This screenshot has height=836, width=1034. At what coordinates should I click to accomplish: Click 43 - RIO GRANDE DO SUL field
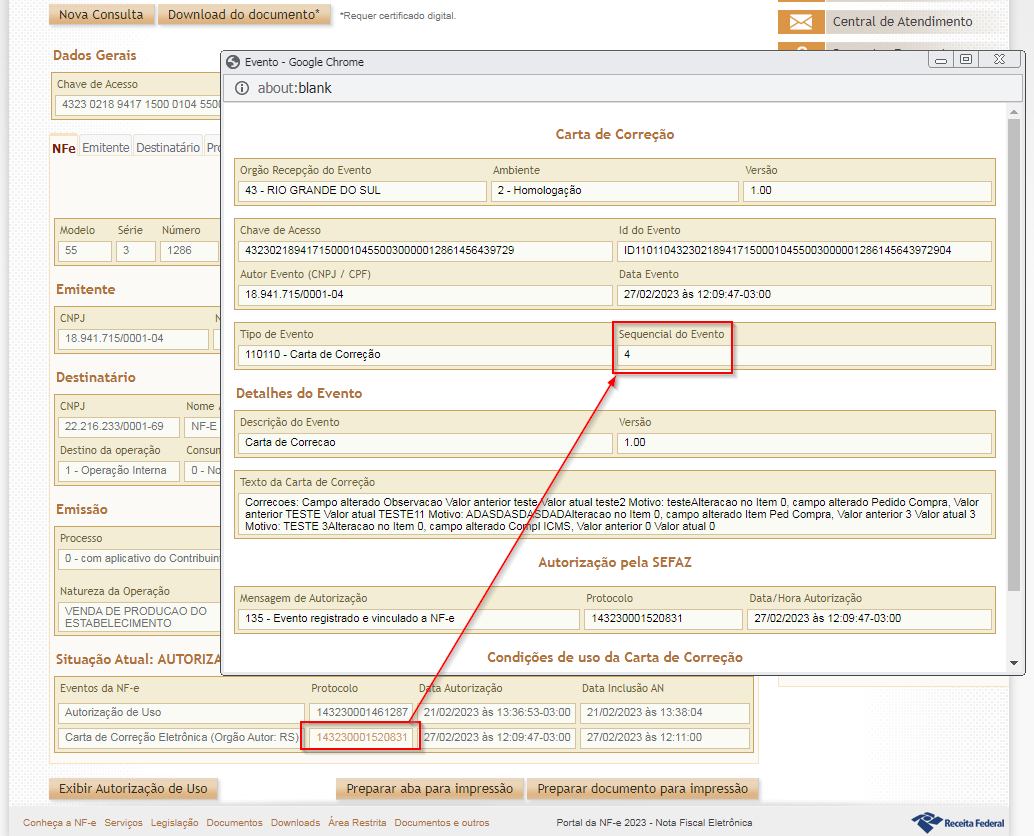362,191
